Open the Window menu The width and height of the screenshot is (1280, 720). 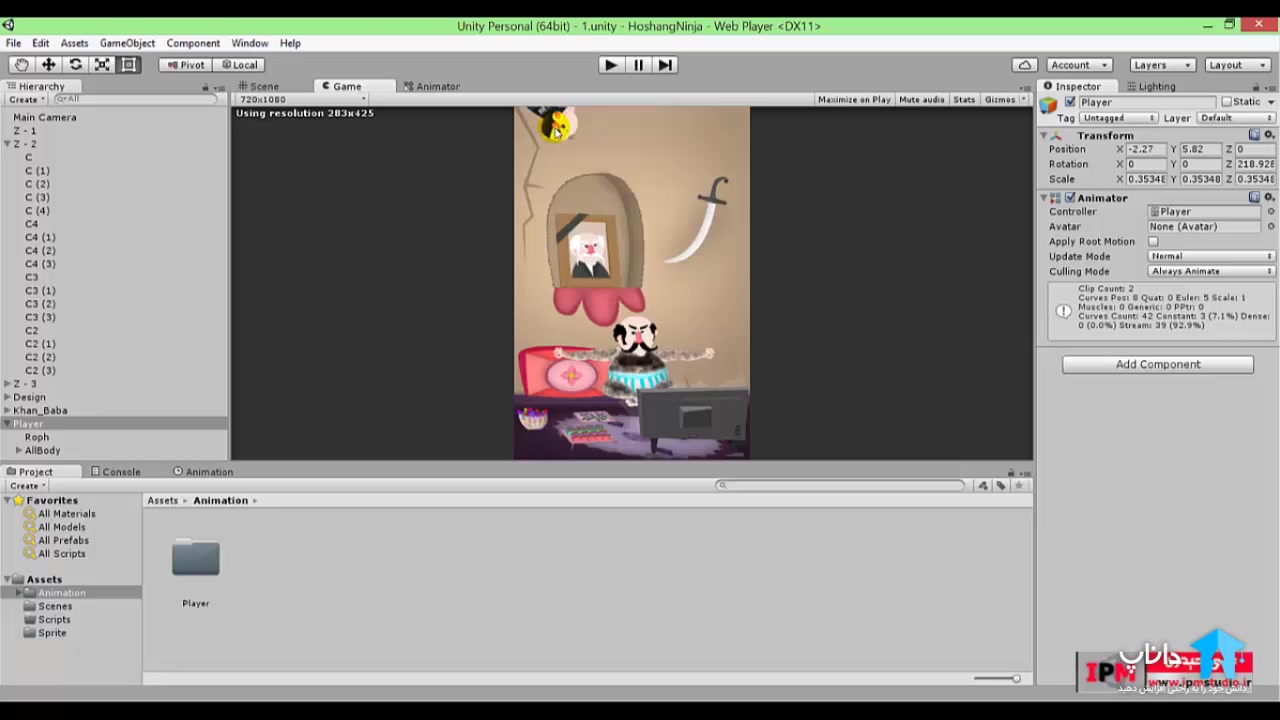(x=249, y=44)
